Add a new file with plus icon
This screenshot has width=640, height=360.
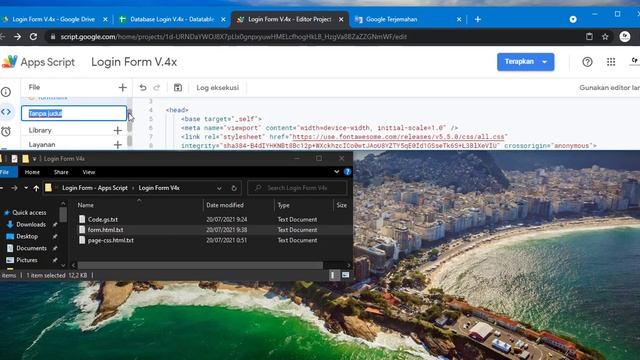point(122,87)
